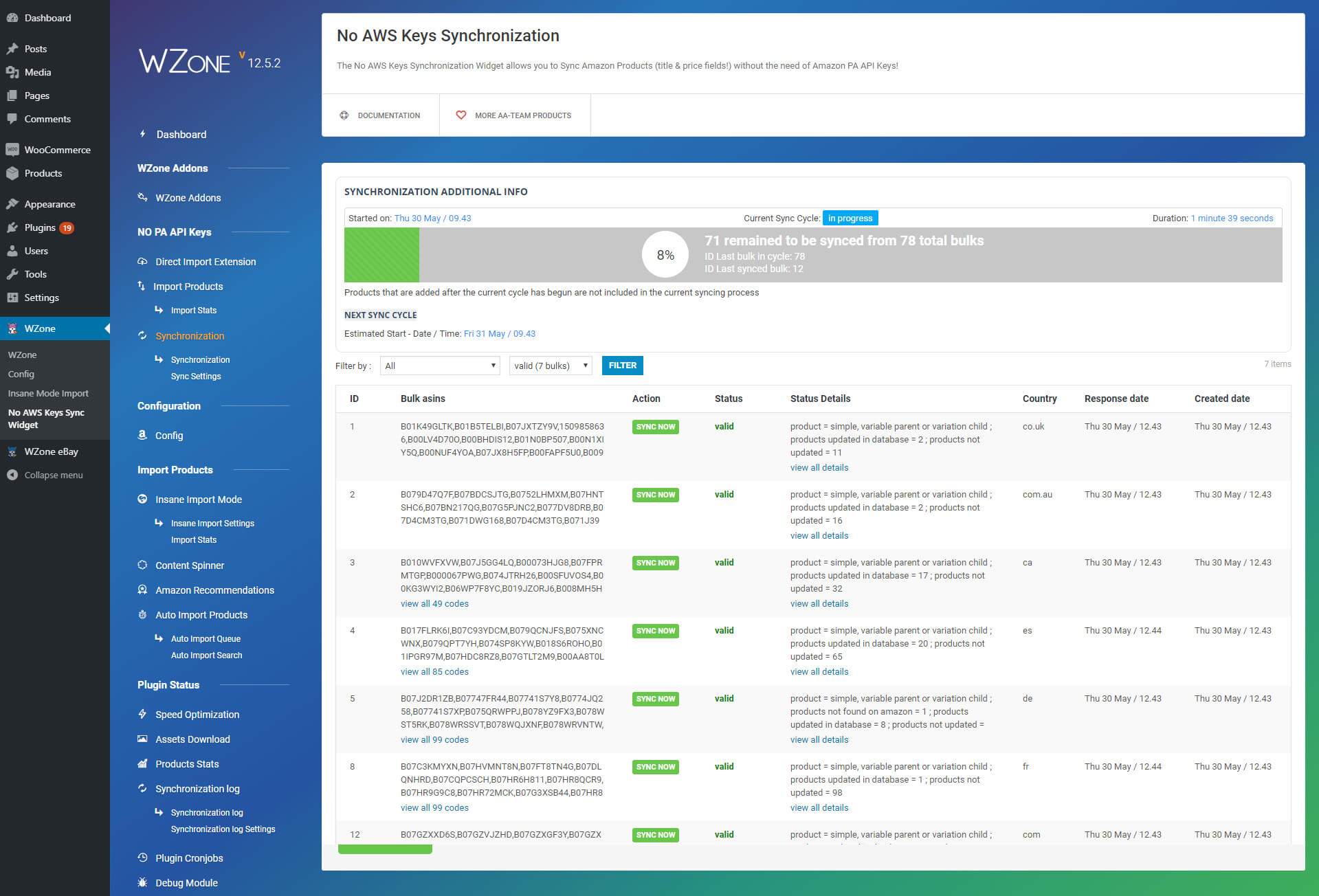
Task: Click the WZone Addons cogs icon
Action: pyautogui.click(x=142, y=197)
